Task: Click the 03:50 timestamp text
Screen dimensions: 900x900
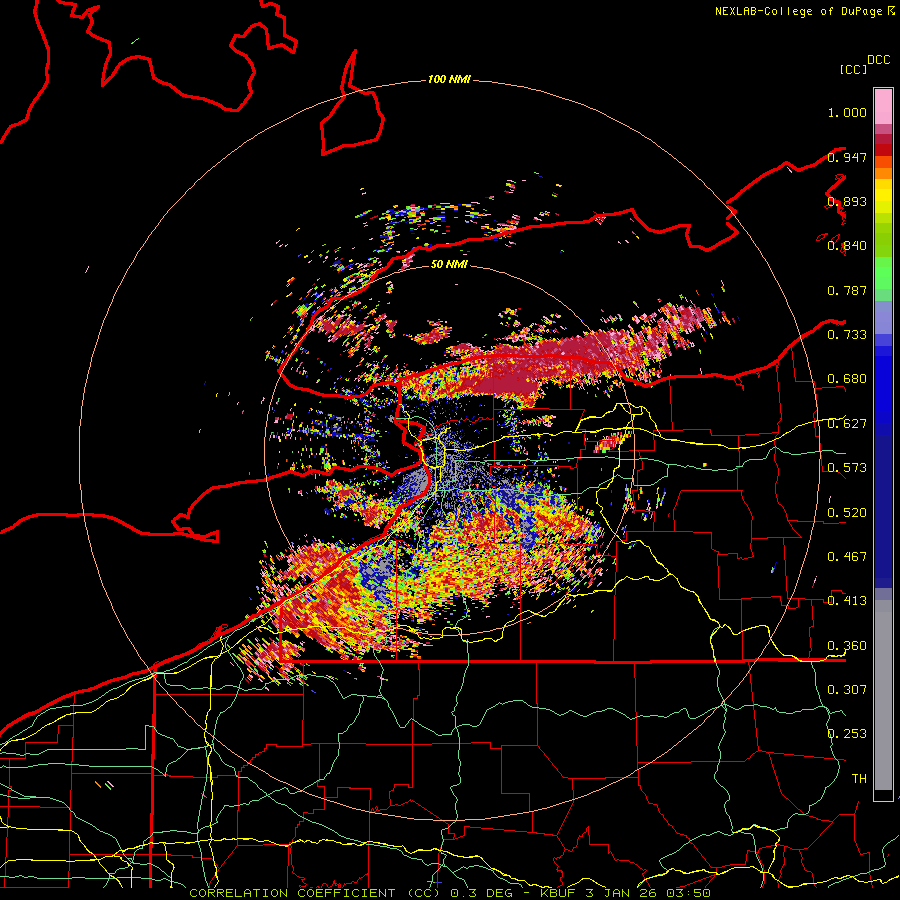Action: pyautogui.click(x=689, y=893)
